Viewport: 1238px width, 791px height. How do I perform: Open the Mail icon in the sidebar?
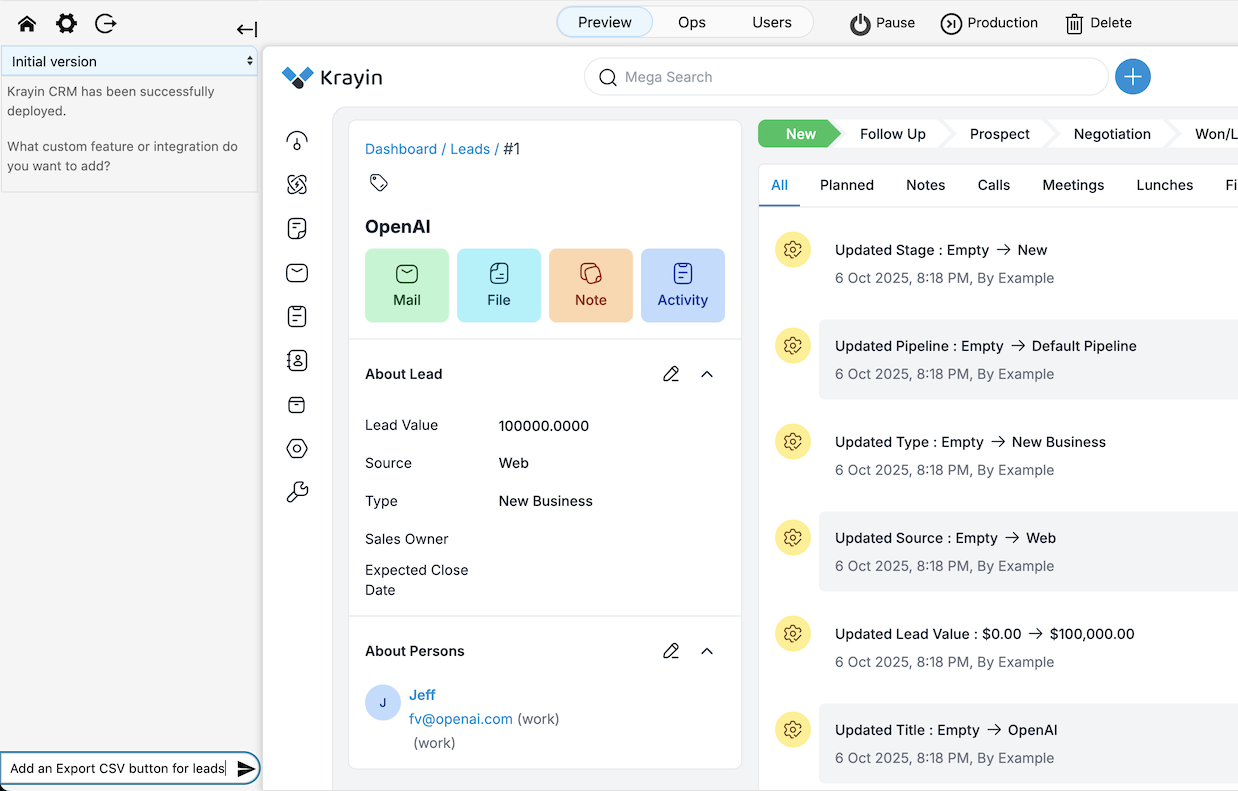tap(297, 273)
